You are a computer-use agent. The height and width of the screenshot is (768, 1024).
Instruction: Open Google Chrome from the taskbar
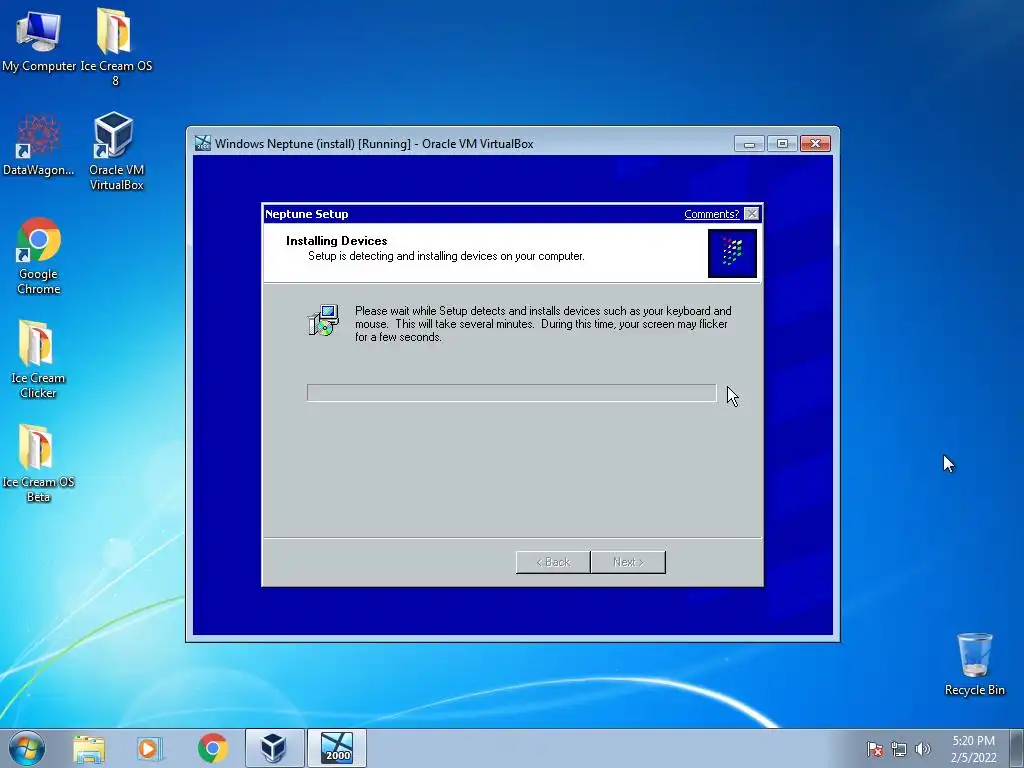point(213,748)
